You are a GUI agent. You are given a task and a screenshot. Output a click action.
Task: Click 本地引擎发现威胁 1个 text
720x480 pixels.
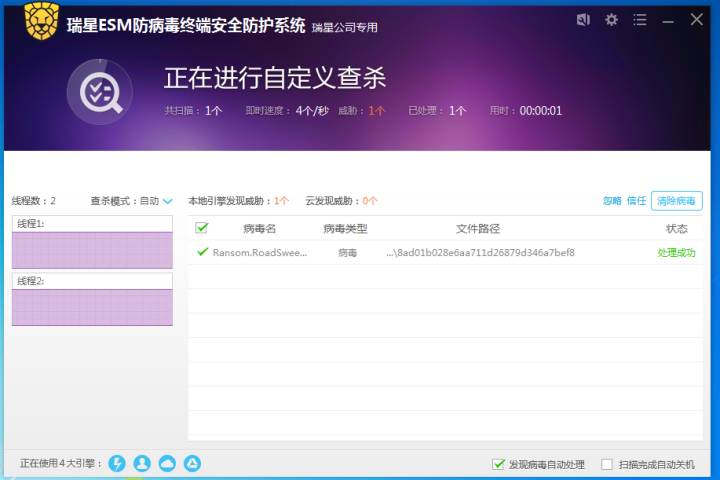238,201
